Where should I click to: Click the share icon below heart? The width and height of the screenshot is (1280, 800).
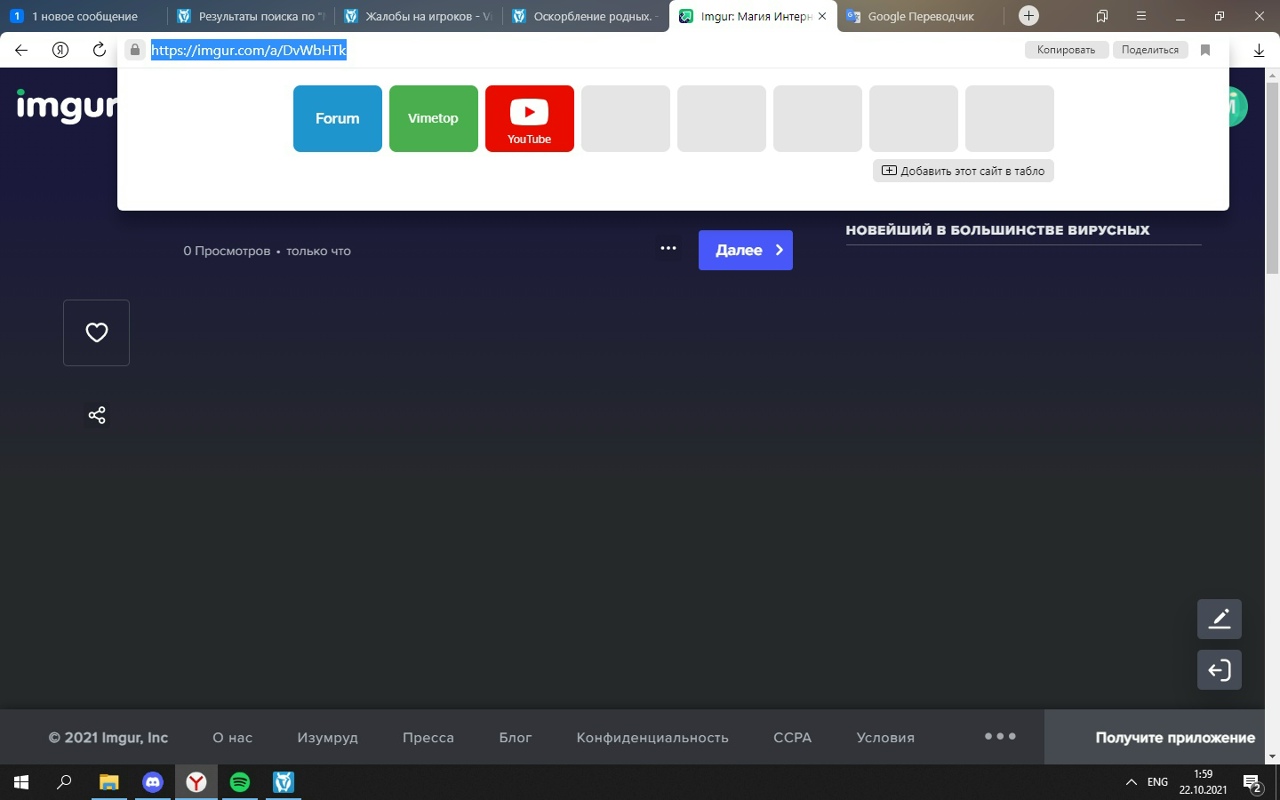[x=97, y=415]
